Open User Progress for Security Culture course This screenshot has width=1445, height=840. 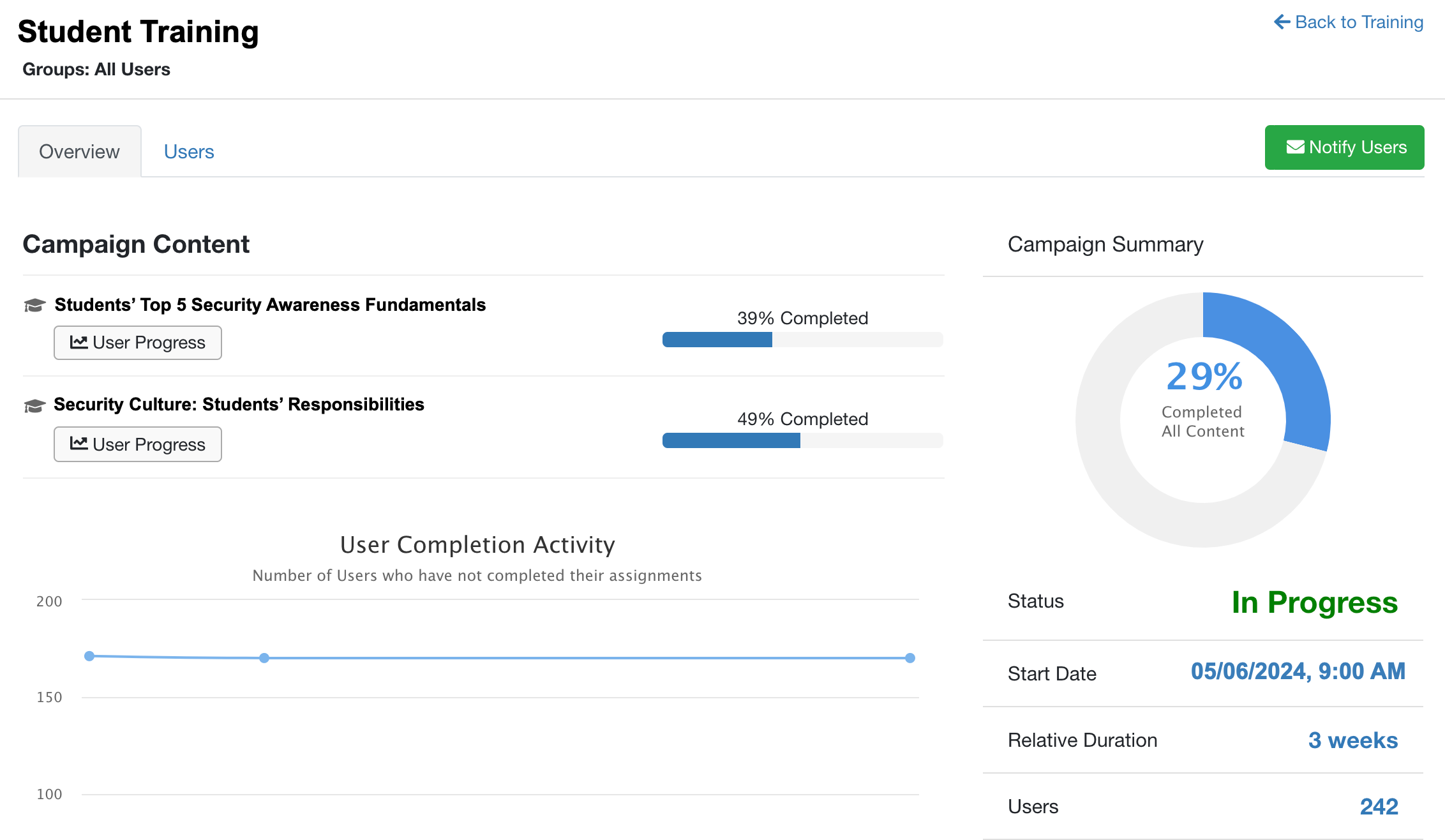point(137,444)
